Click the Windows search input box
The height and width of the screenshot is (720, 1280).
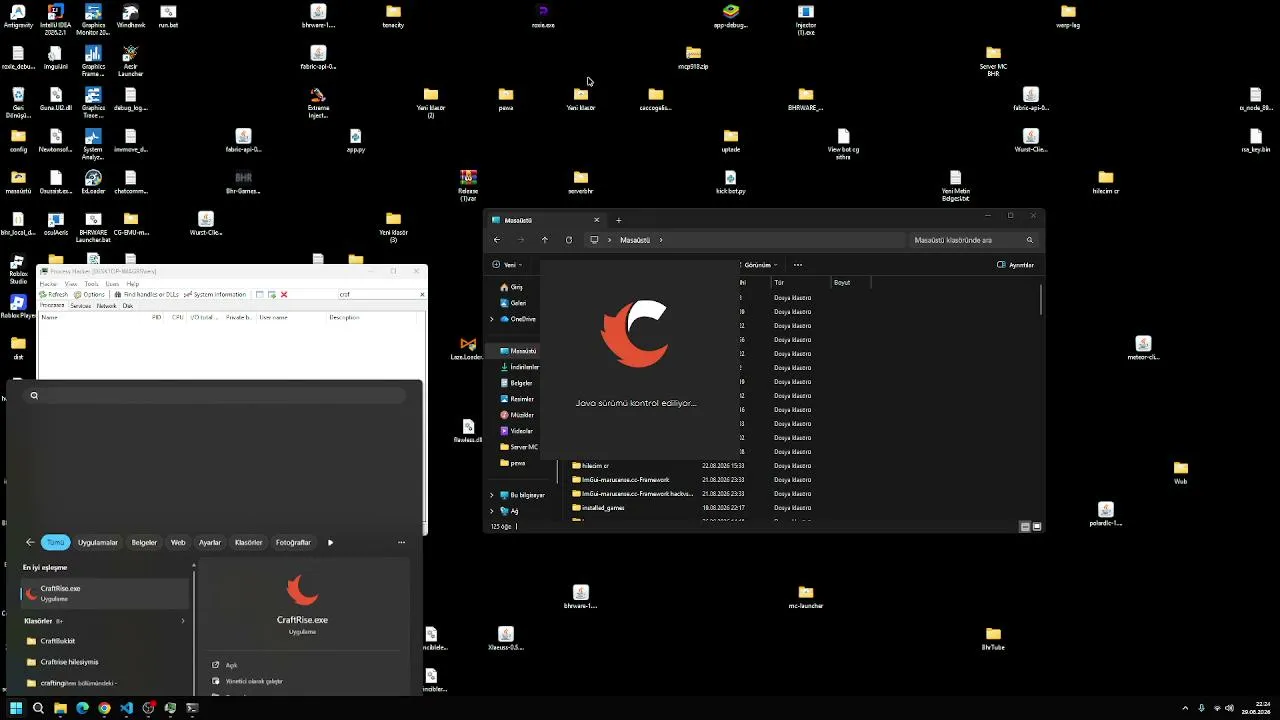pyautogui.click(x=216, y=395)
